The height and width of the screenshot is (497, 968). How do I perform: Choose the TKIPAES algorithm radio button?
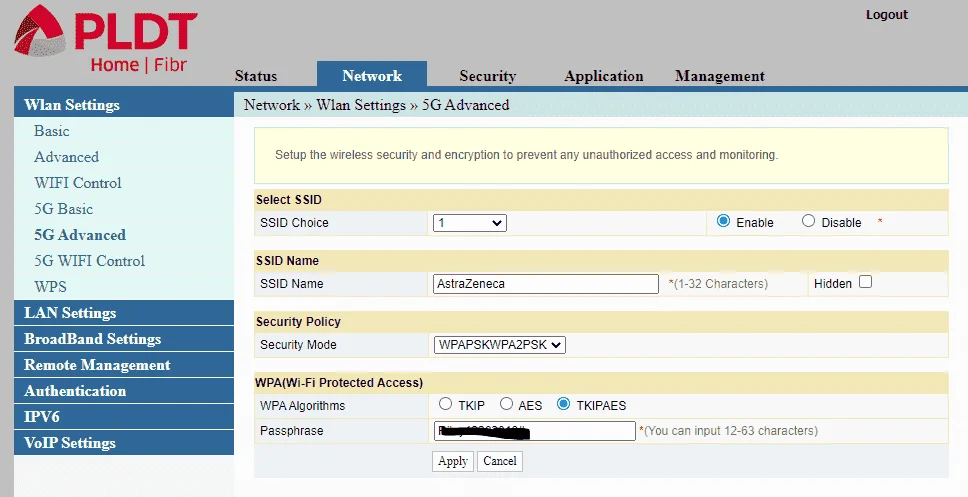point(563,404)
